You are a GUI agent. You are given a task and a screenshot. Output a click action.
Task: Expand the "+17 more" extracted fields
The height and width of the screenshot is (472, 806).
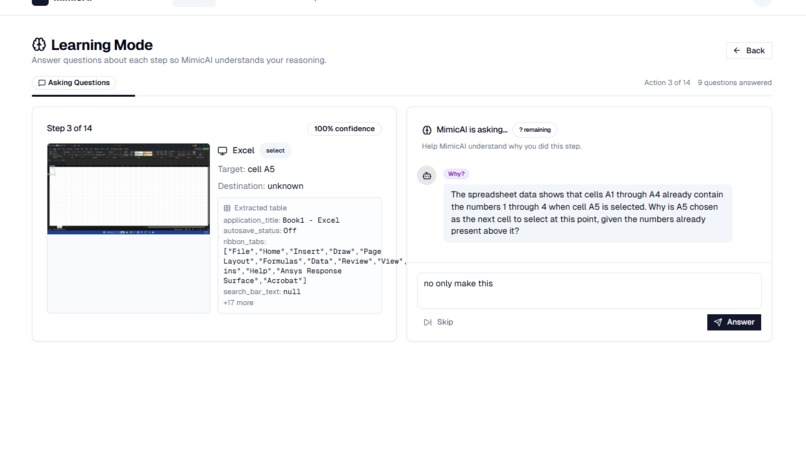238,303
